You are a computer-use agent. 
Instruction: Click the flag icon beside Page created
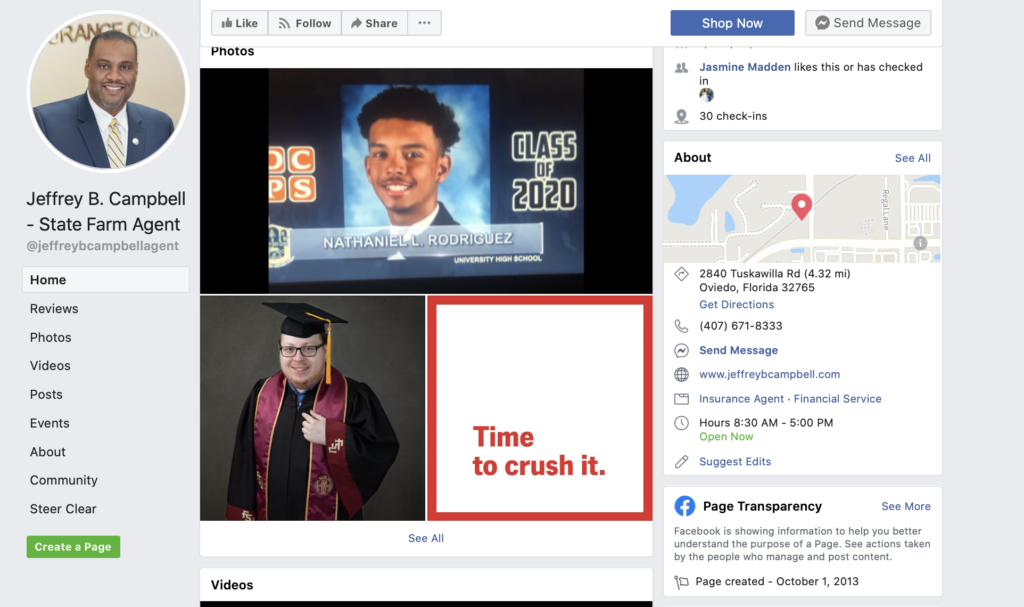tap(681, 582)
